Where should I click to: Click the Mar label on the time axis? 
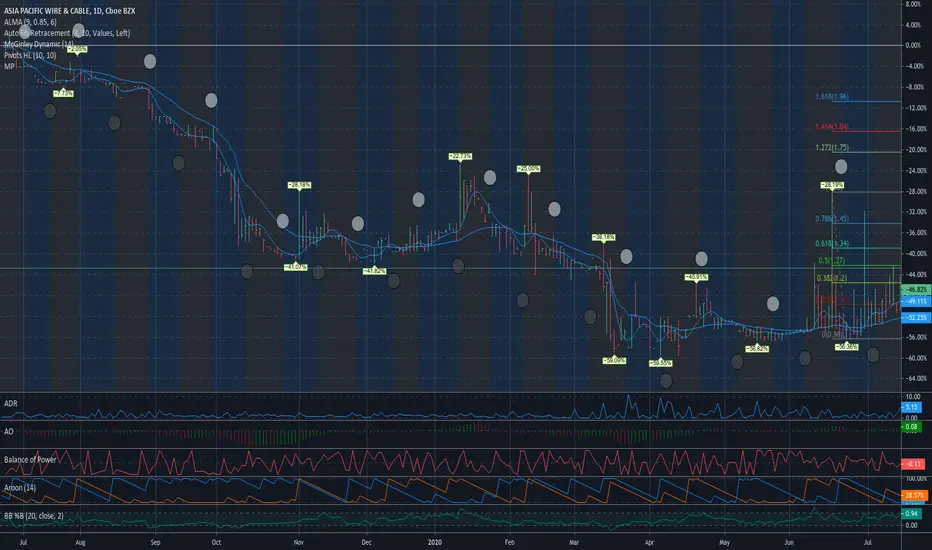[574, 542]
